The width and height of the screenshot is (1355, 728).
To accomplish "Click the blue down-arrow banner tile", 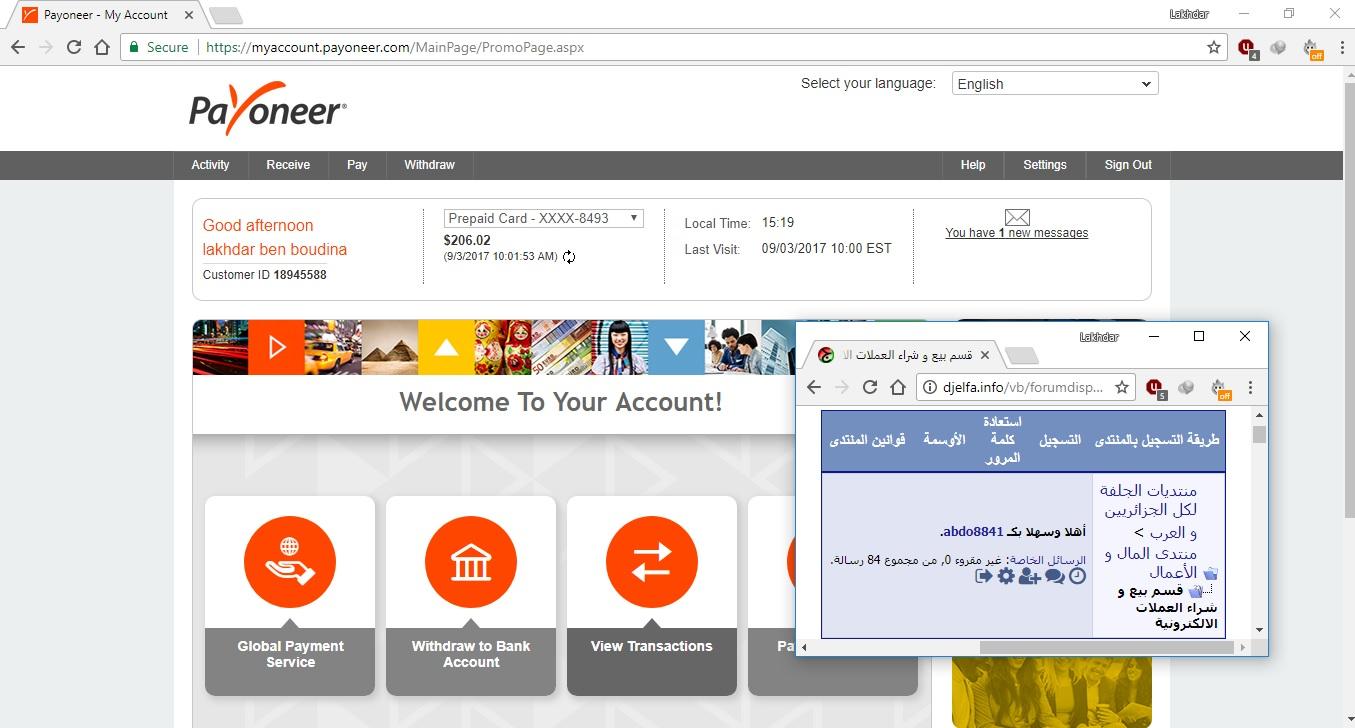I will 676,347.
